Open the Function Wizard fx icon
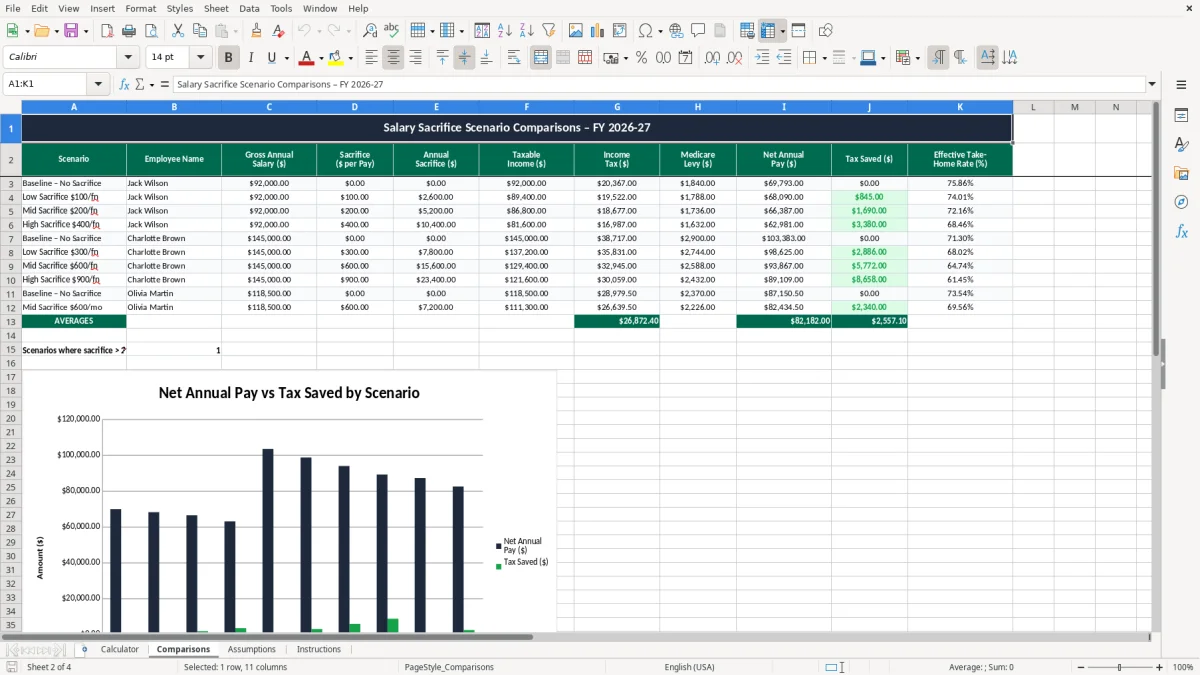 pos(124,84)
